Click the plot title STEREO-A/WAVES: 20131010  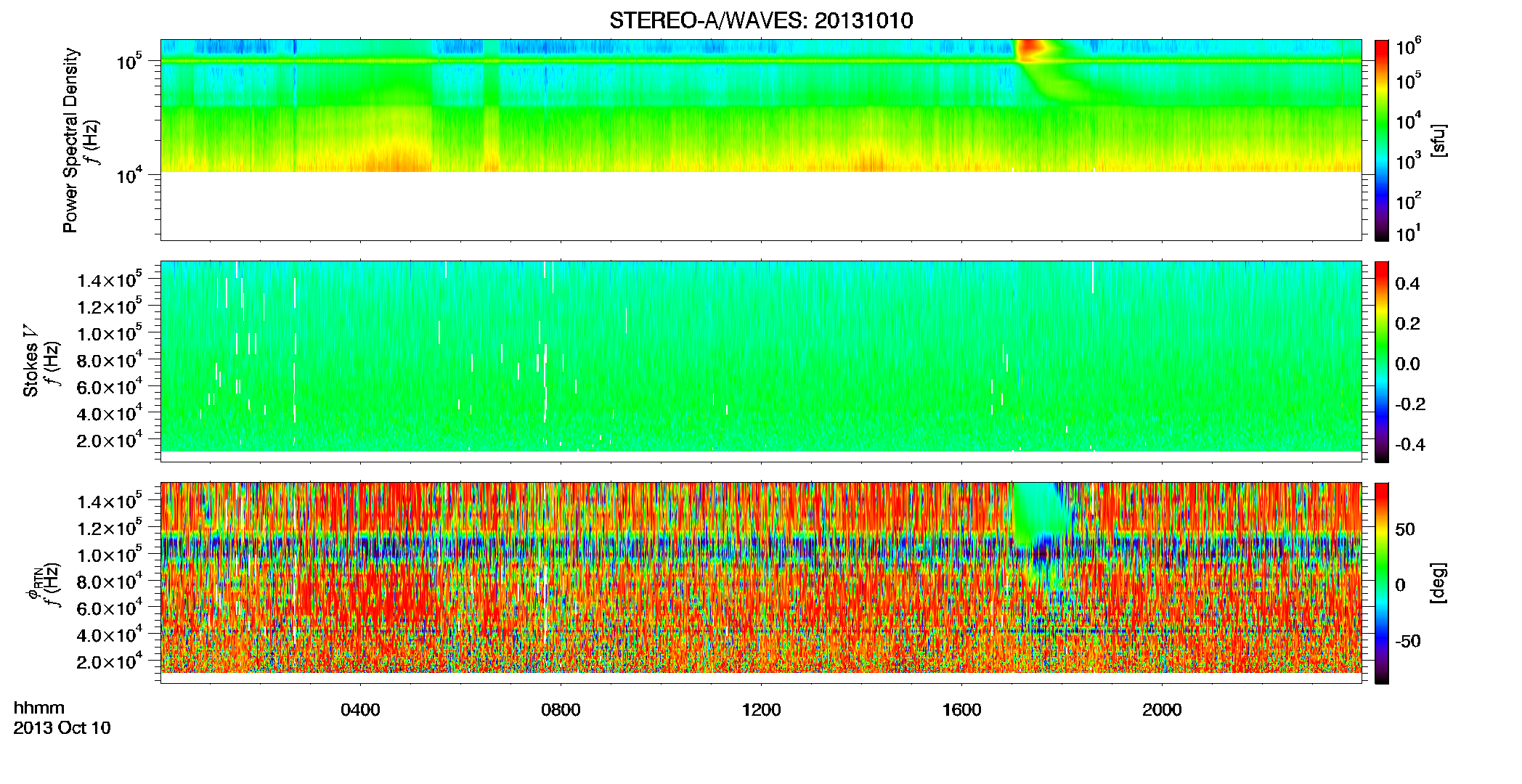(x=761, y=20)
